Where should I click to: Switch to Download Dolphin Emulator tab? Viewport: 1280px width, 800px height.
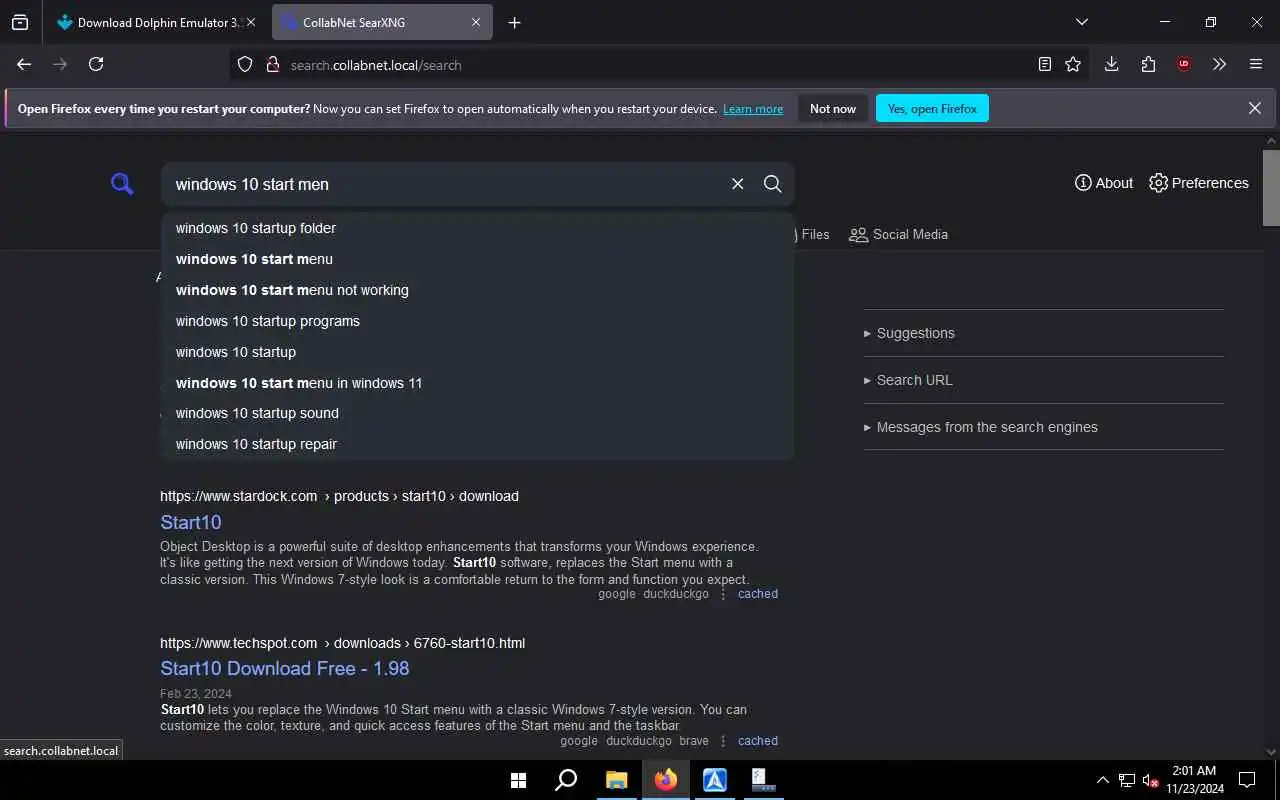click(155, 22)
